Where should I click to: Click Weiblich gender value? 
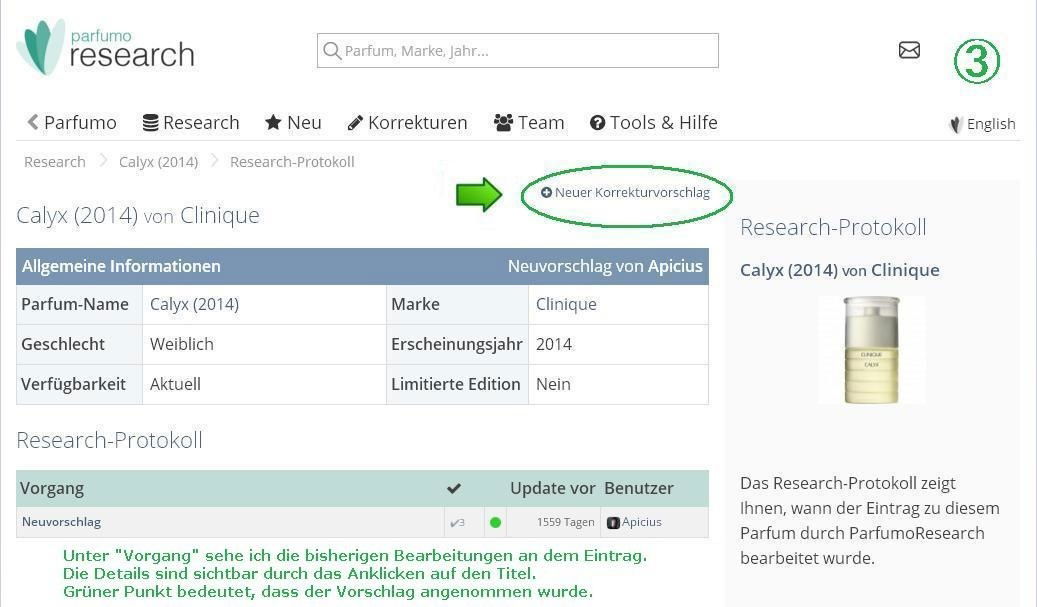(182, 344)
